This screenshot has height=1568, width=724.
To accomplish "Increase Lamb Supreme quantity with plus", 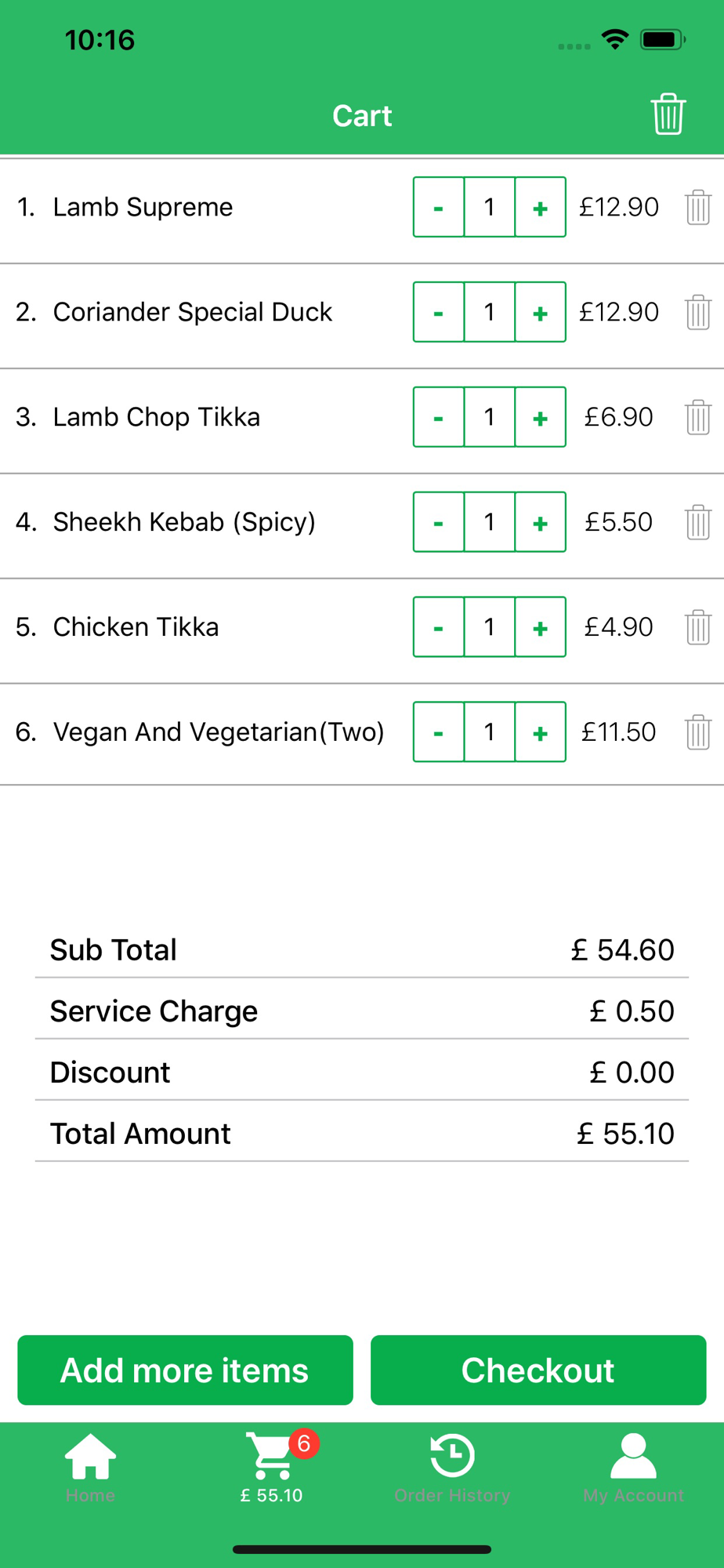I will [540, 207].
